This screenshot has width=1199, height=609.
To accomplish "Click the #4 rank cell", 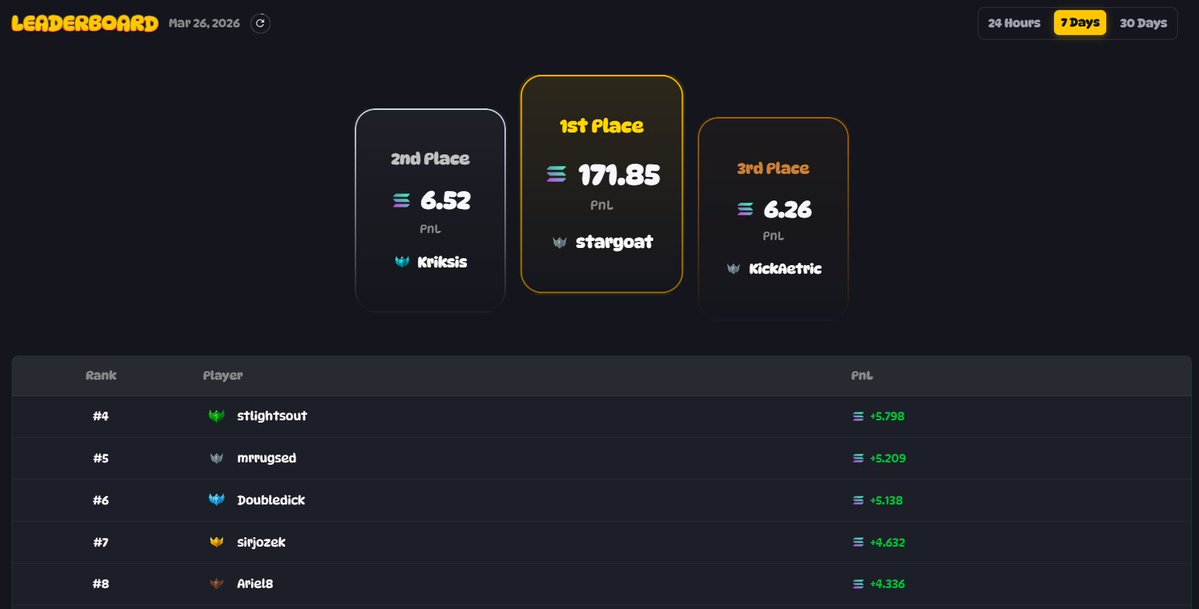I will pos(101,416).
